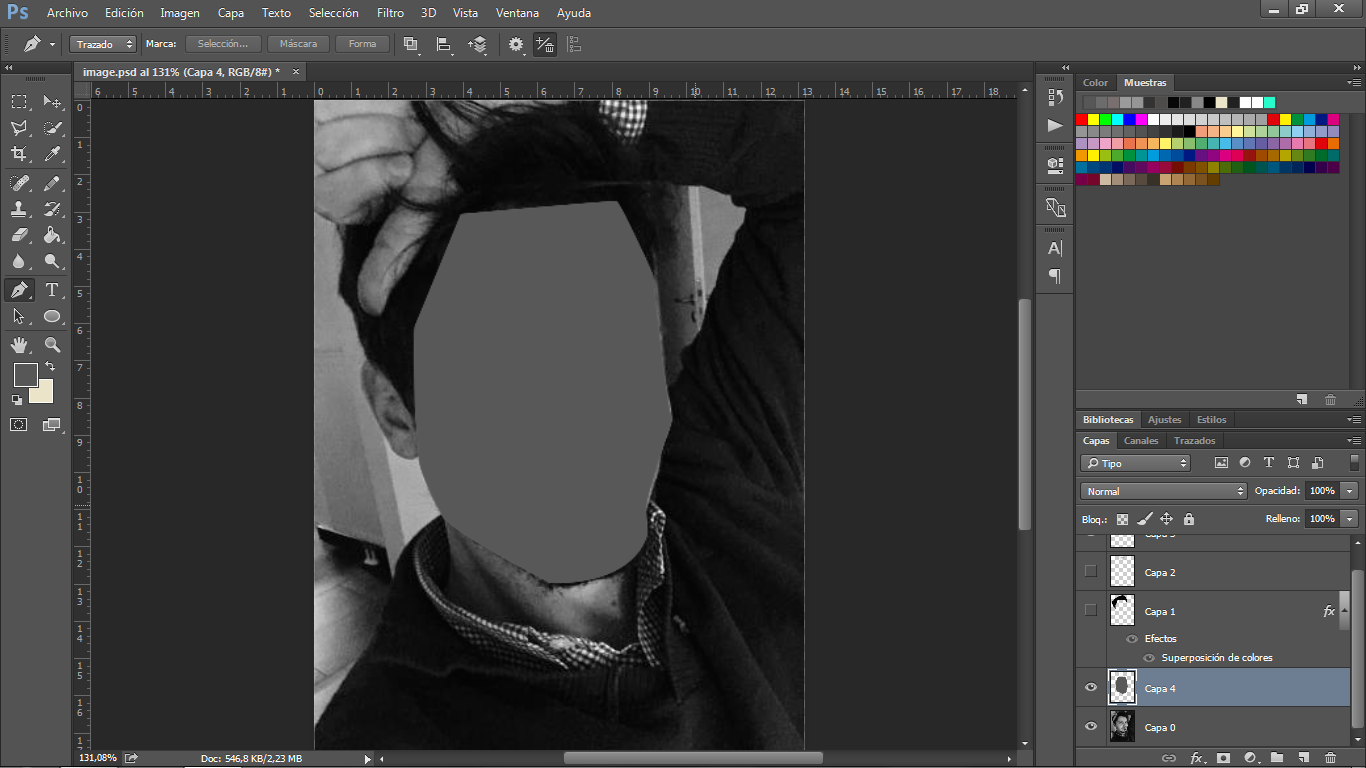
Task: Open the Filtro menu
Action: tap(391, 13)
